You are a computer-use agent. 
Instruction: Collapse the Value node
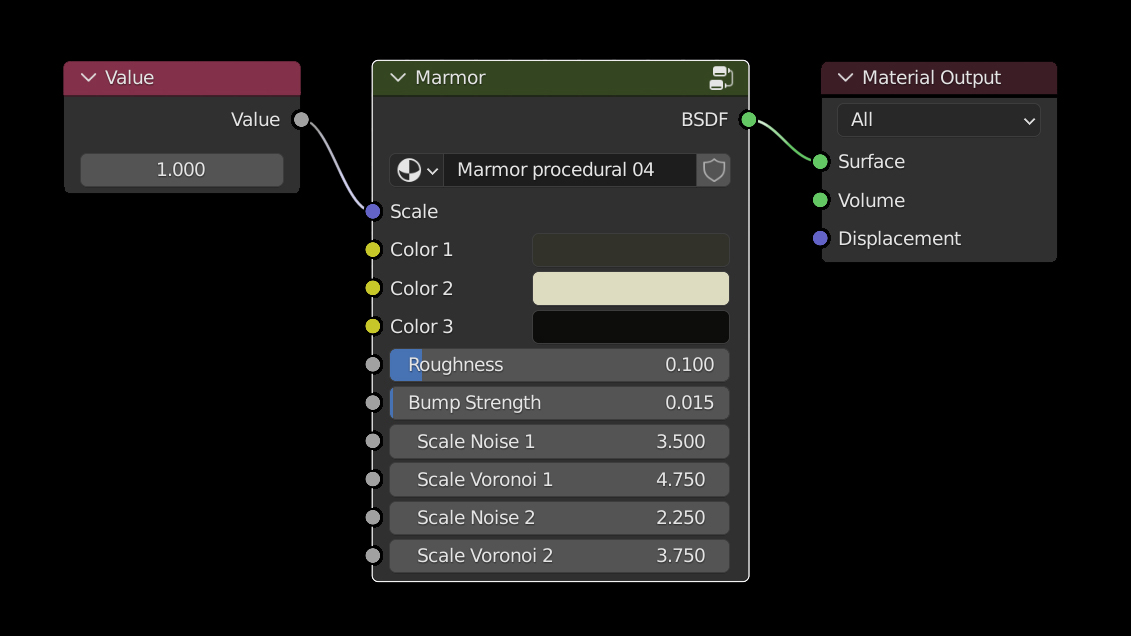[88, 78]
